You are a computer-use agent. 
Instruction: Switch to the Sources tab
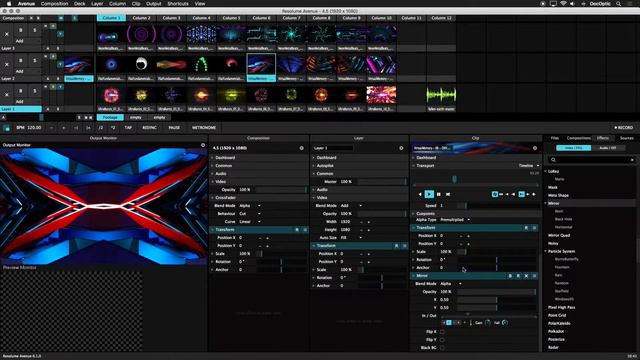(627, 138)
